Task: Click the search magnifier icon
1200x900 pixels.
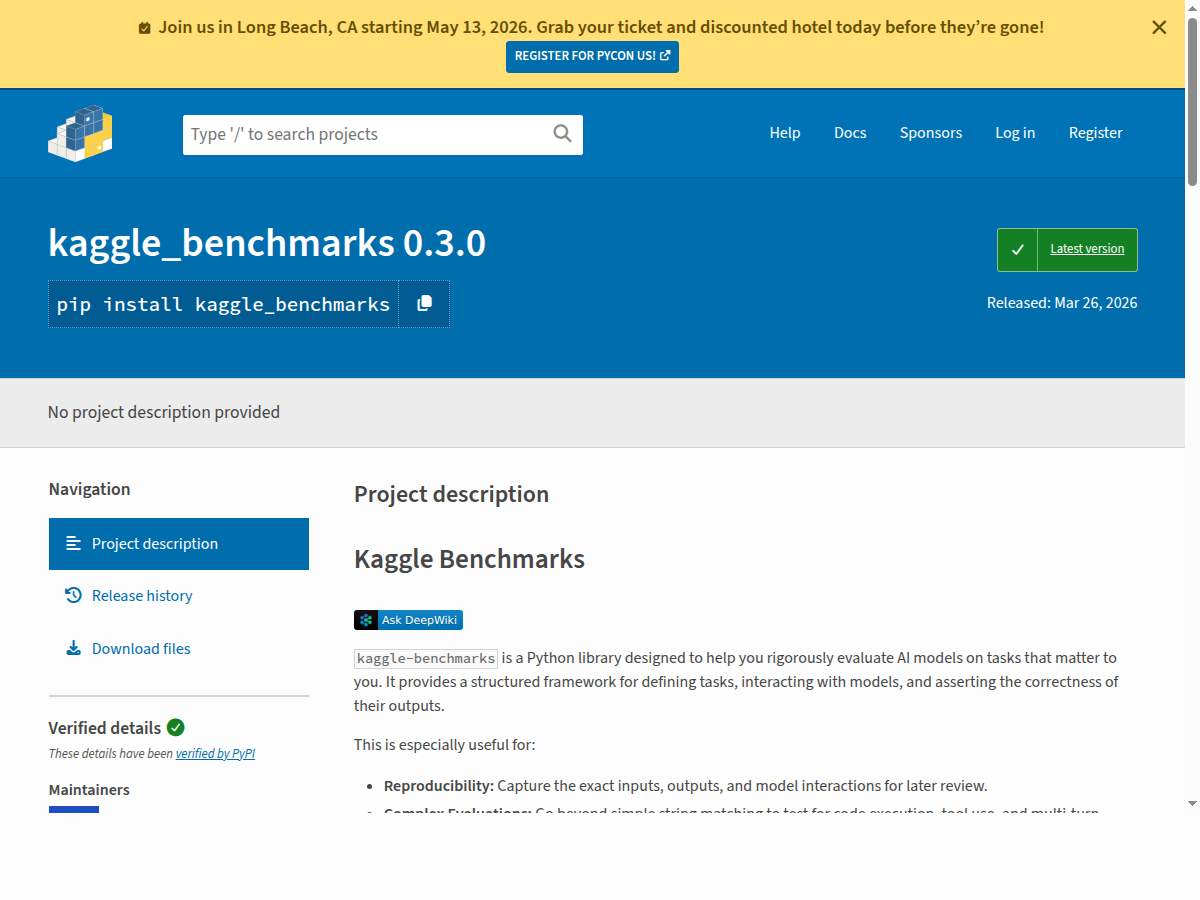Action: click(x=562, y=133)
